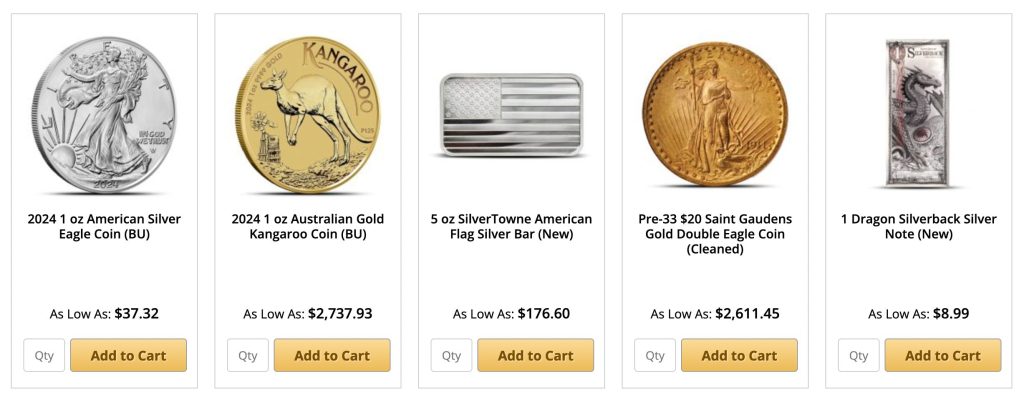
Task: Click the American Silver Eagle coin image
Action: (104, 114)
